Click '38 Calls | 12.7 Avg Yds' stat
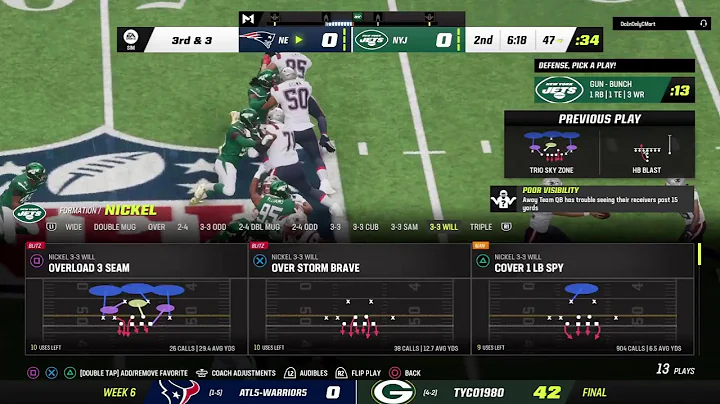The image size is (720, 404). (426, 348)
